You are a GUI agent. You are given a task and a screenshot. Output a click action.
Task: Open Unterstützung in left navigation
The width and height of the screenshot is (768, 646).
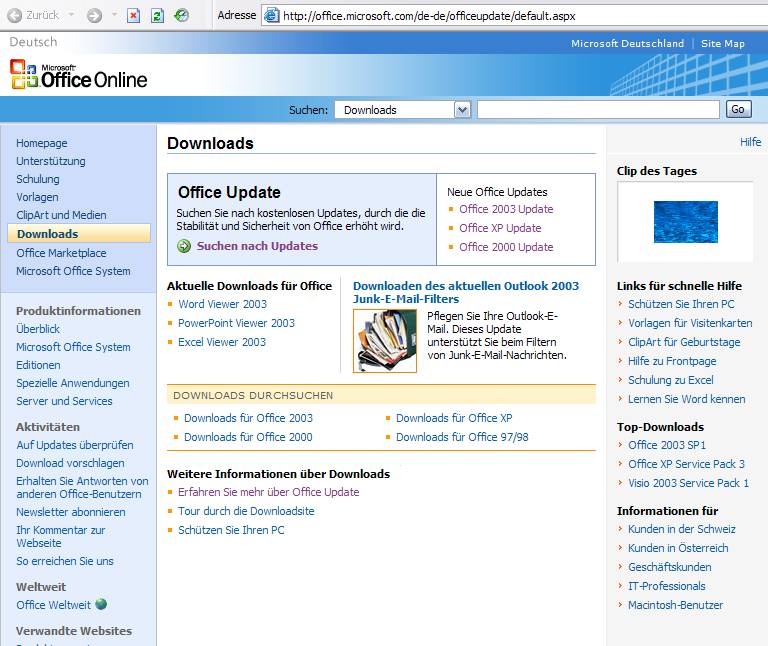50,161
